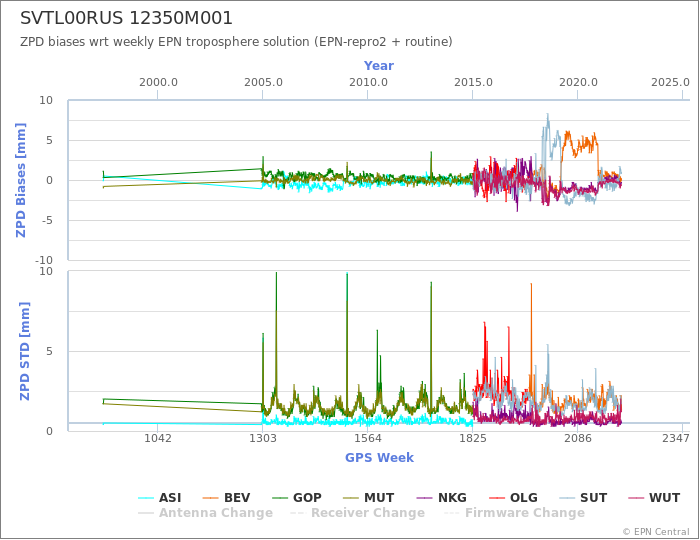Toggle the GOP series in the legend
700x540 pixels.
coord(297,498)
